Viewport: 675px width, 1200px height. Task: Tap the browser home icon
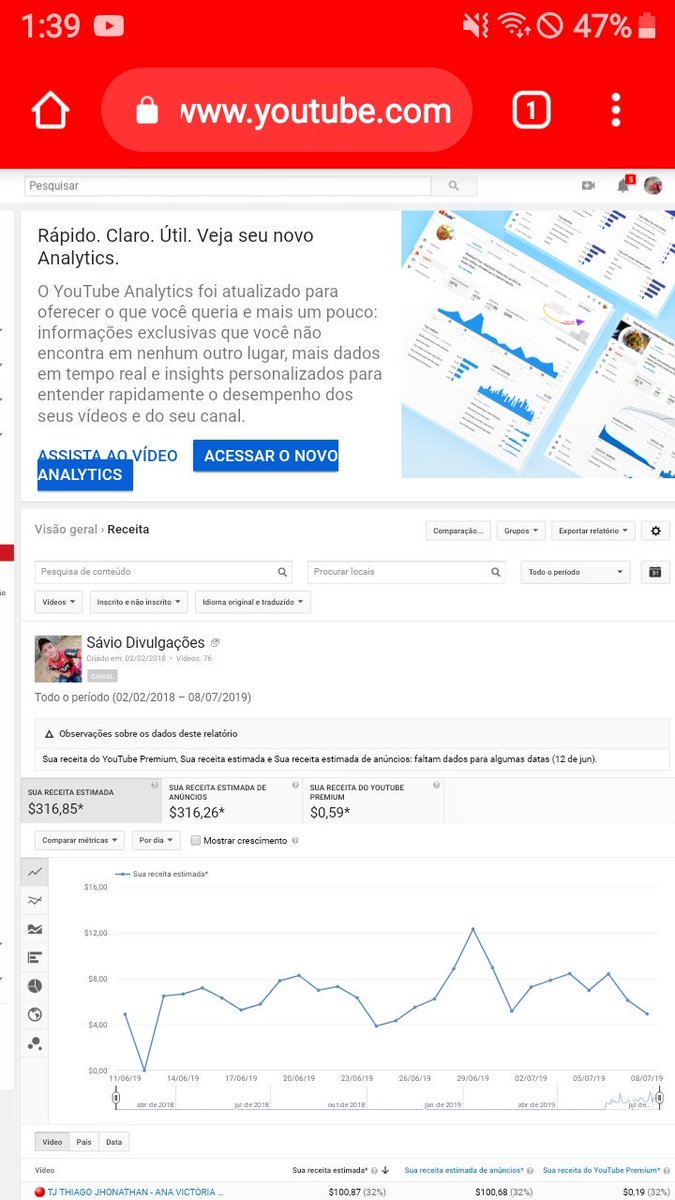click(50, 110)
